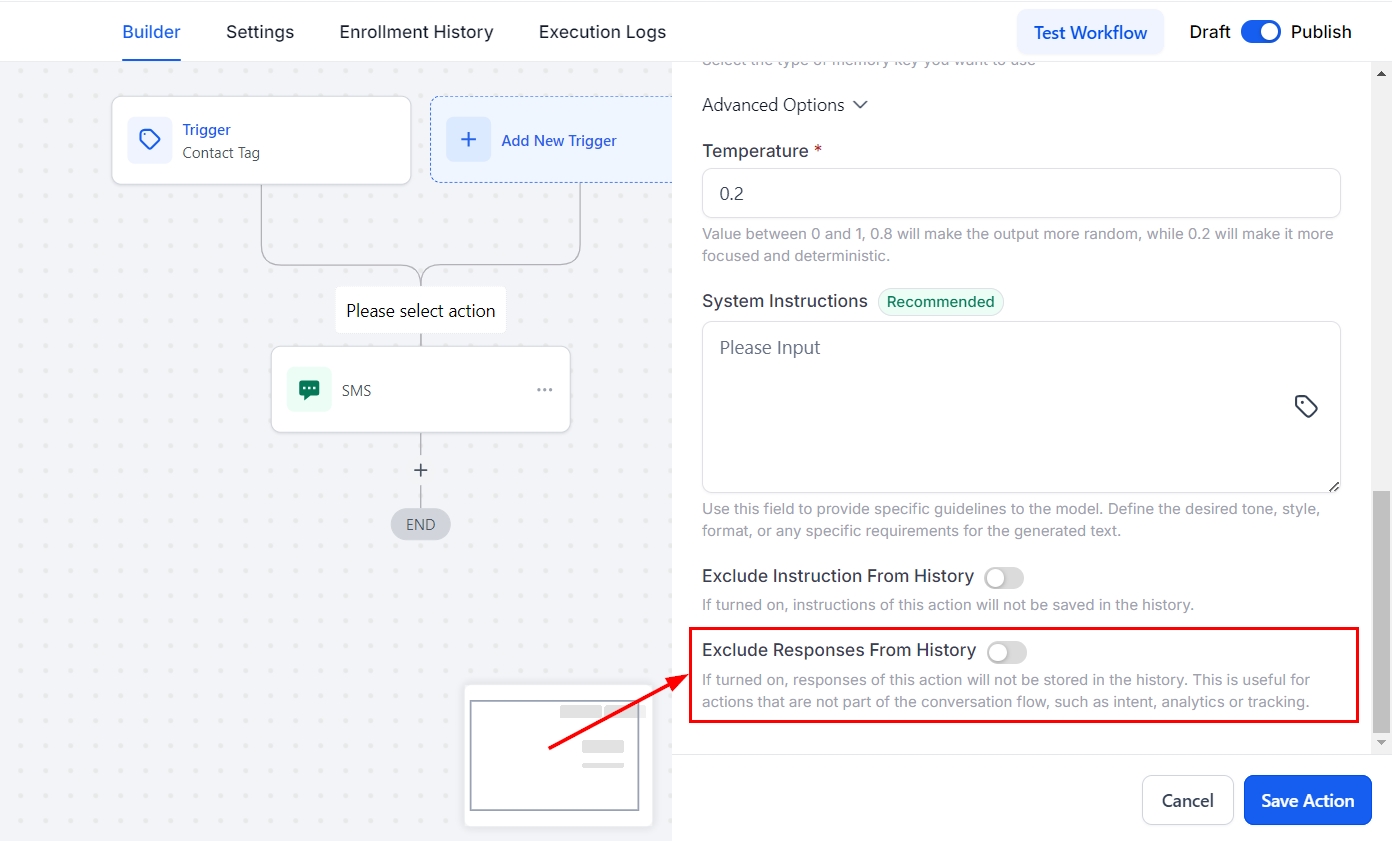Click the Cancel button
1392x841 pixels.
point(1187,800)
